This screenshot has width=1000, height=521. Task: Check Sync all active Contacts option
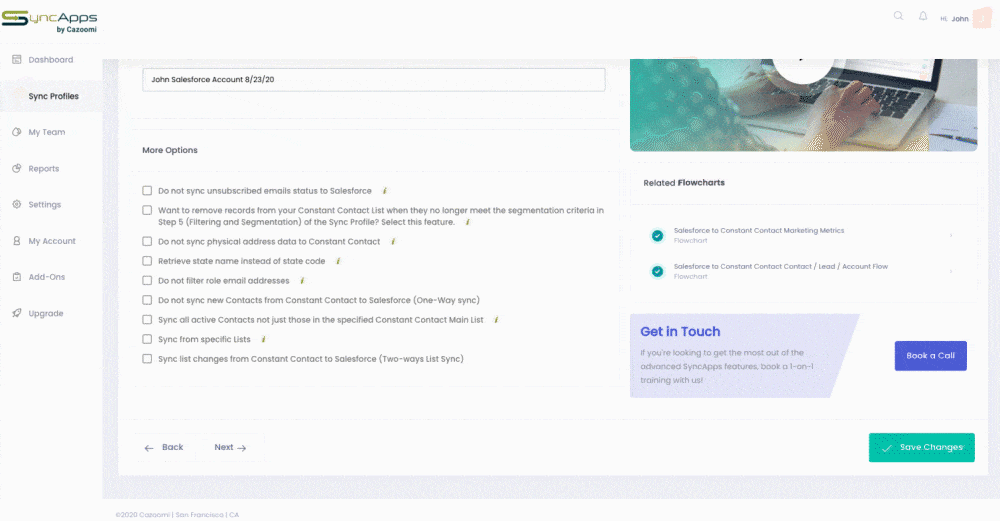click(x=147, y=319)
